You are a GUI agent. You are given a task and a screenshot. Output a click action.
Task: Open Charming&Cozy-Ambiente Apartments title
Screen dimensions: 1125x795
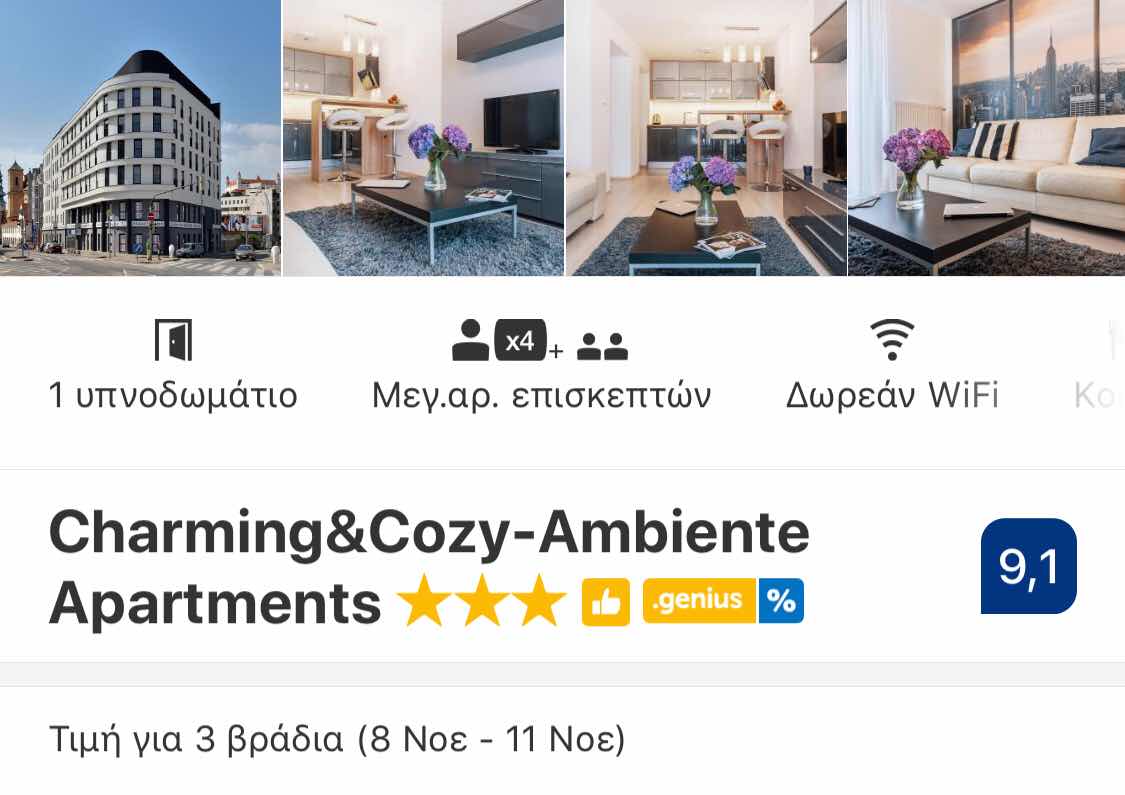tap(429, 567)
